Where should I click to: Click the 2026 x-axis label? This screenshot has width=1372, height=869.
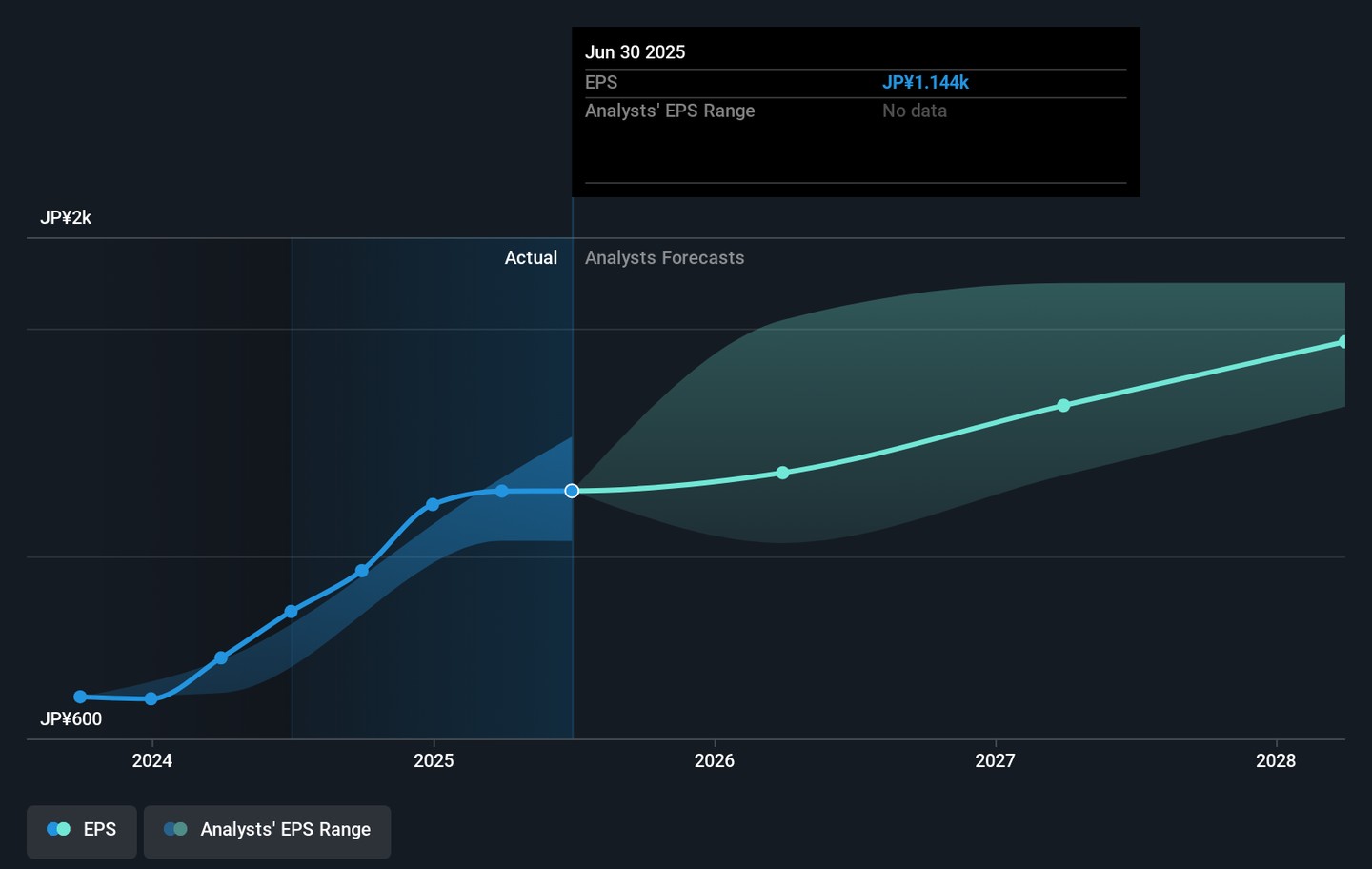(715, 760)
